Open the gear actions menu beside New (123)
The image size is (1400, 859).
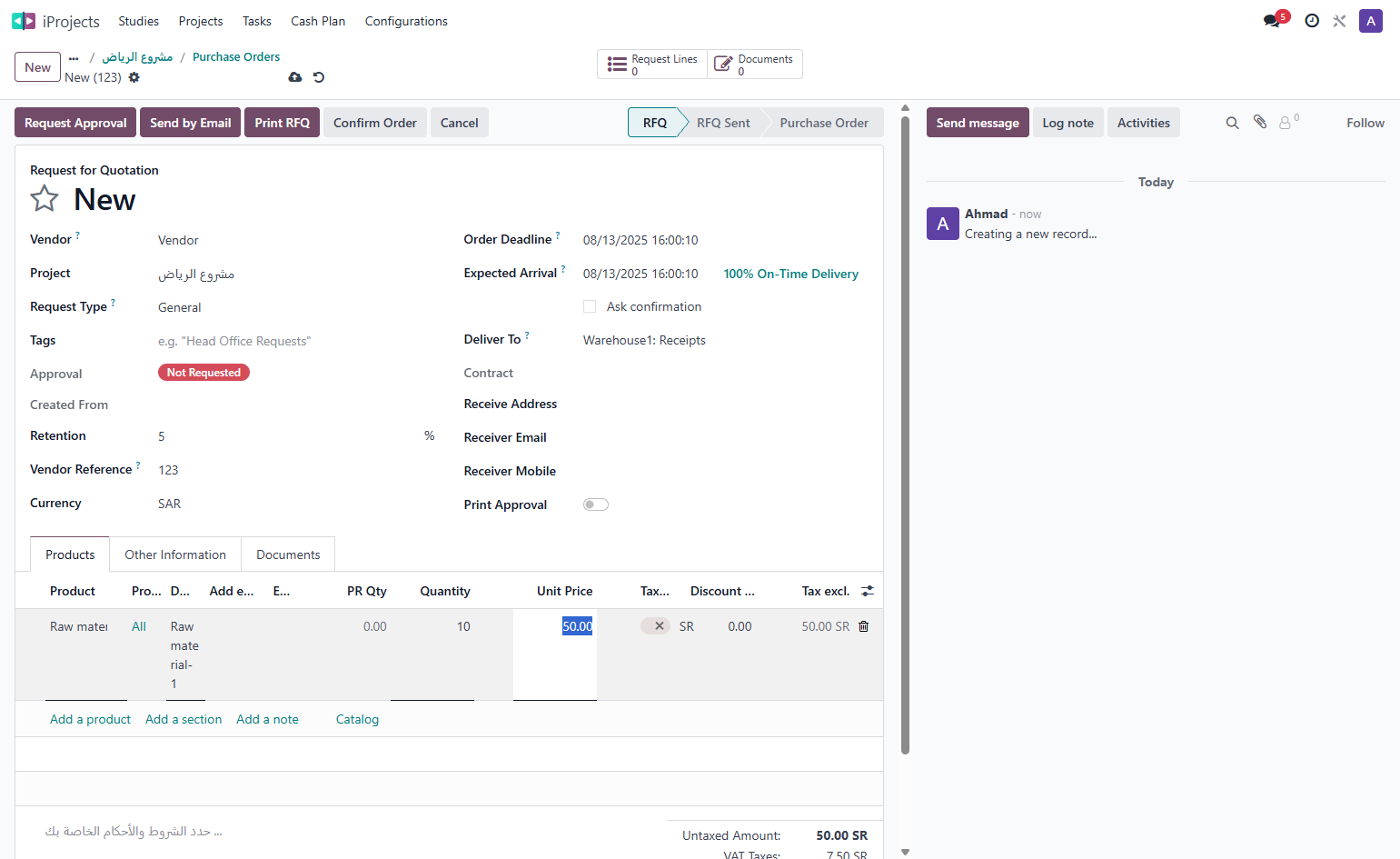[x=134, y=77]
